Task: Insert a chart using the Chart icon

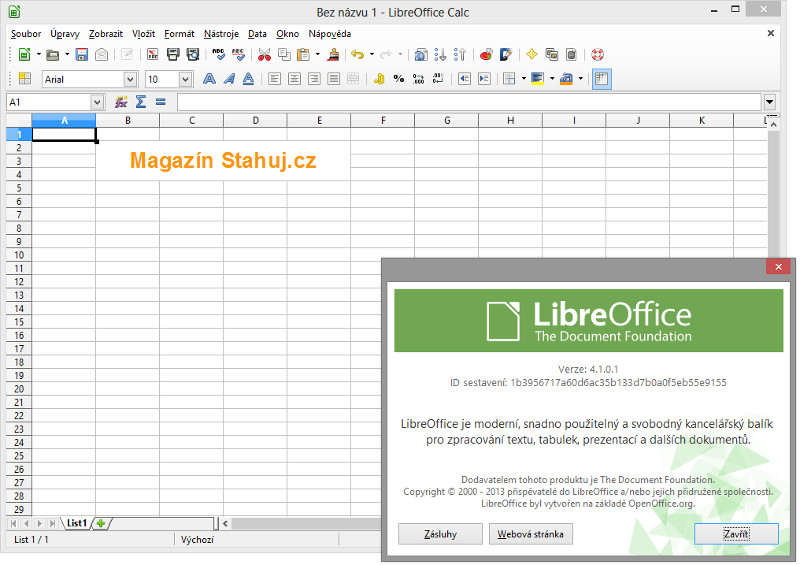Action: [x=486, y=54]
